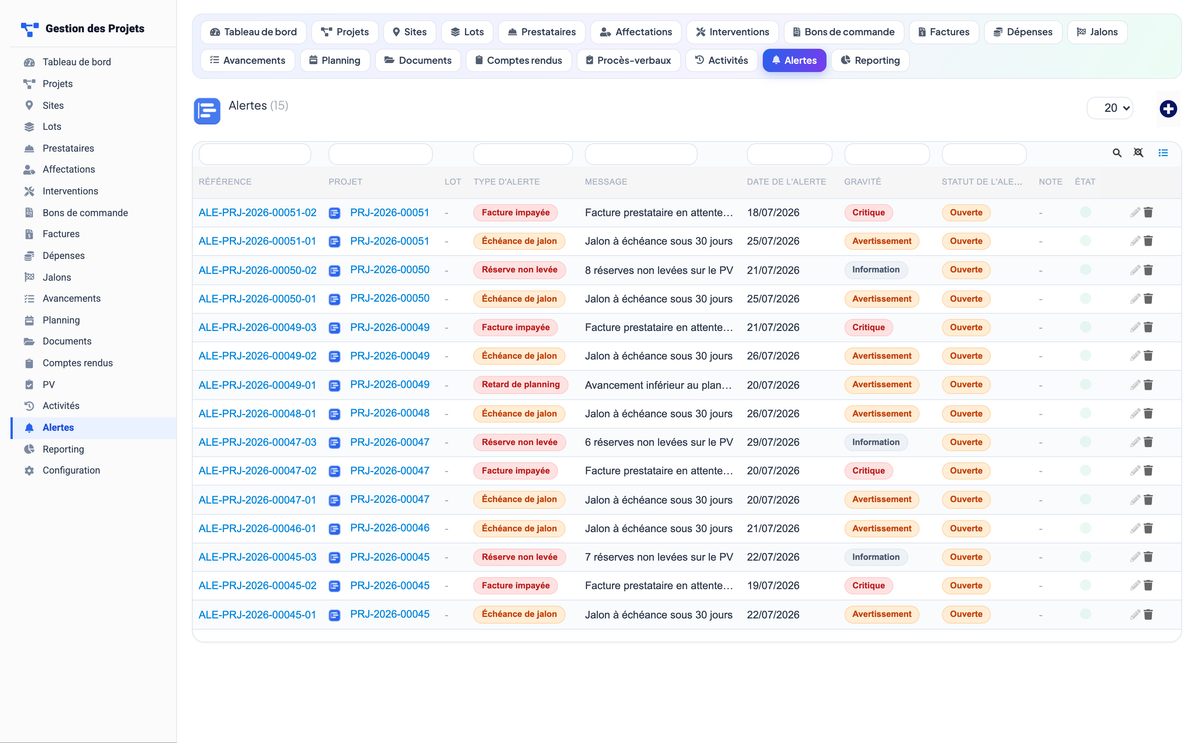Image resolution: width=1200 pixels, height=743 pixels.
Task: Open alert link ALE-PRJ-2026-00047-02
Action: coord(257,471)
